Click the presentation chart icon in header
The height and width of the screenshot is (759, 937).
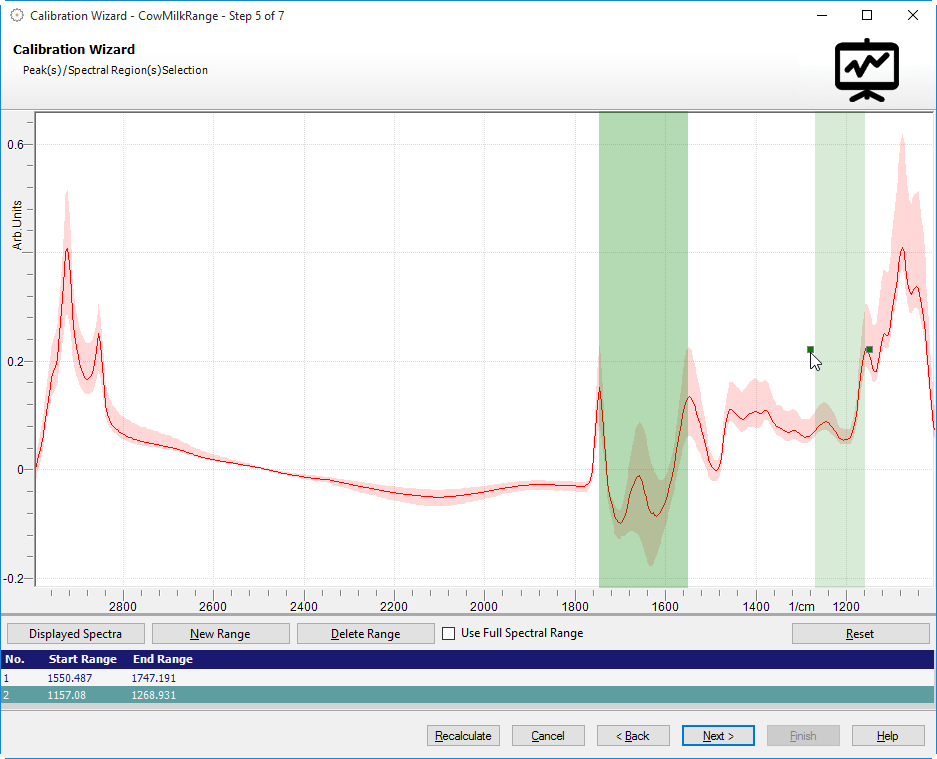tap(867, 70)
